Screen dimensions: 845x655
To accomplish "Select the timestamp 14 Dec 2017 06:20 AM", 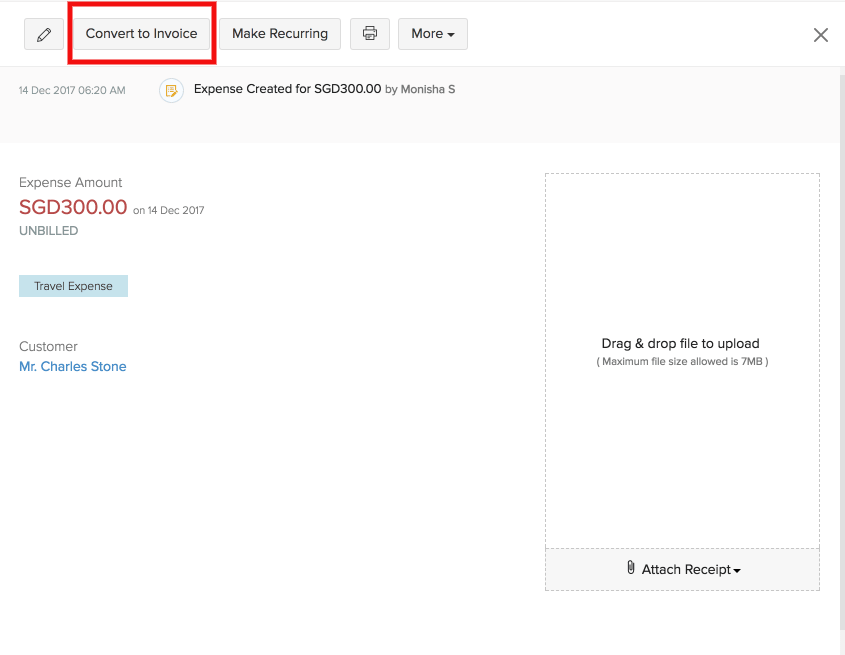I will (71, 90).
